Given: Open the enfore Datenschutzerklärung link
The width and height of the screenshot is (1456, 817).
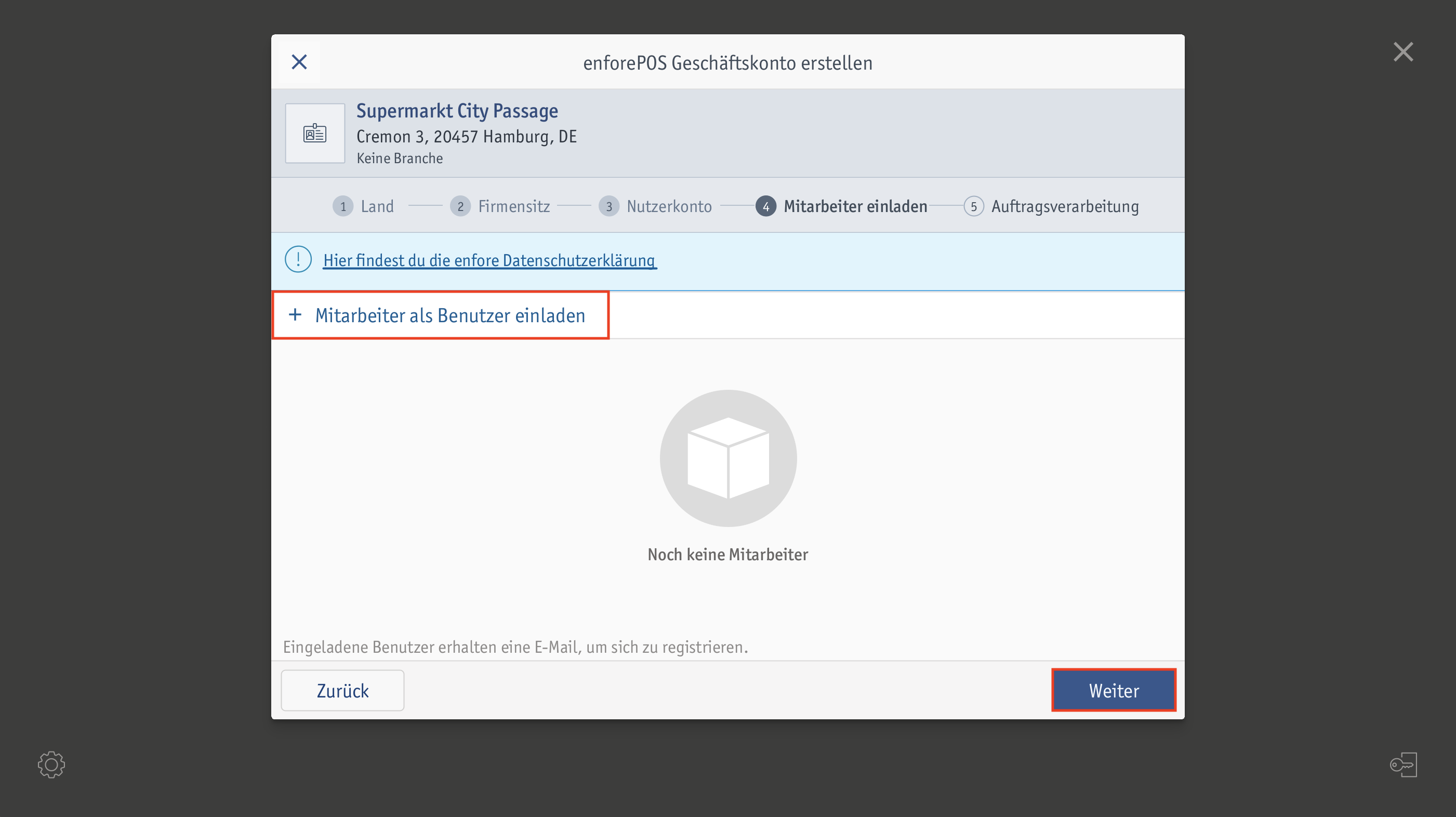Looking at the screenshot, I should point(489,260).
